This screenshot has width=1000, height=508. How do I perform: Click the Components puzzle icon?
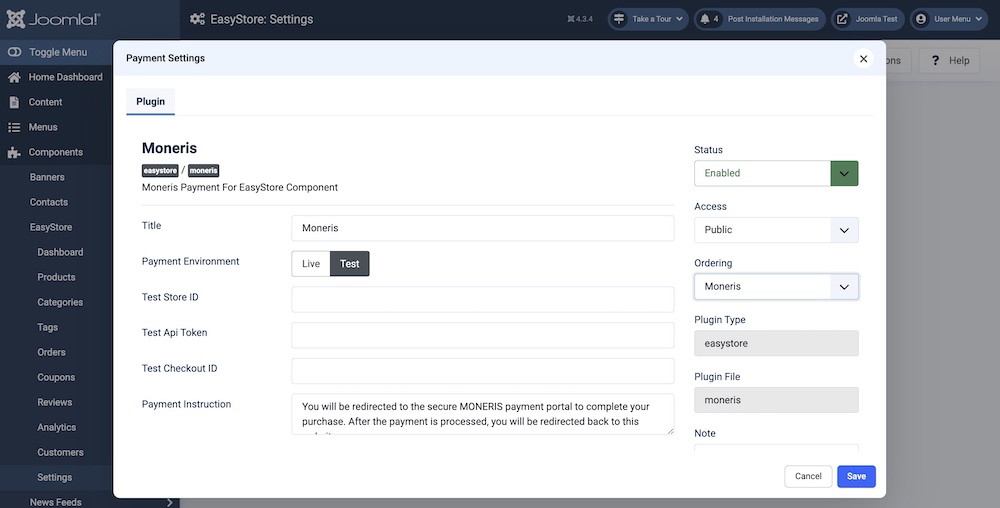coord(14,152)
